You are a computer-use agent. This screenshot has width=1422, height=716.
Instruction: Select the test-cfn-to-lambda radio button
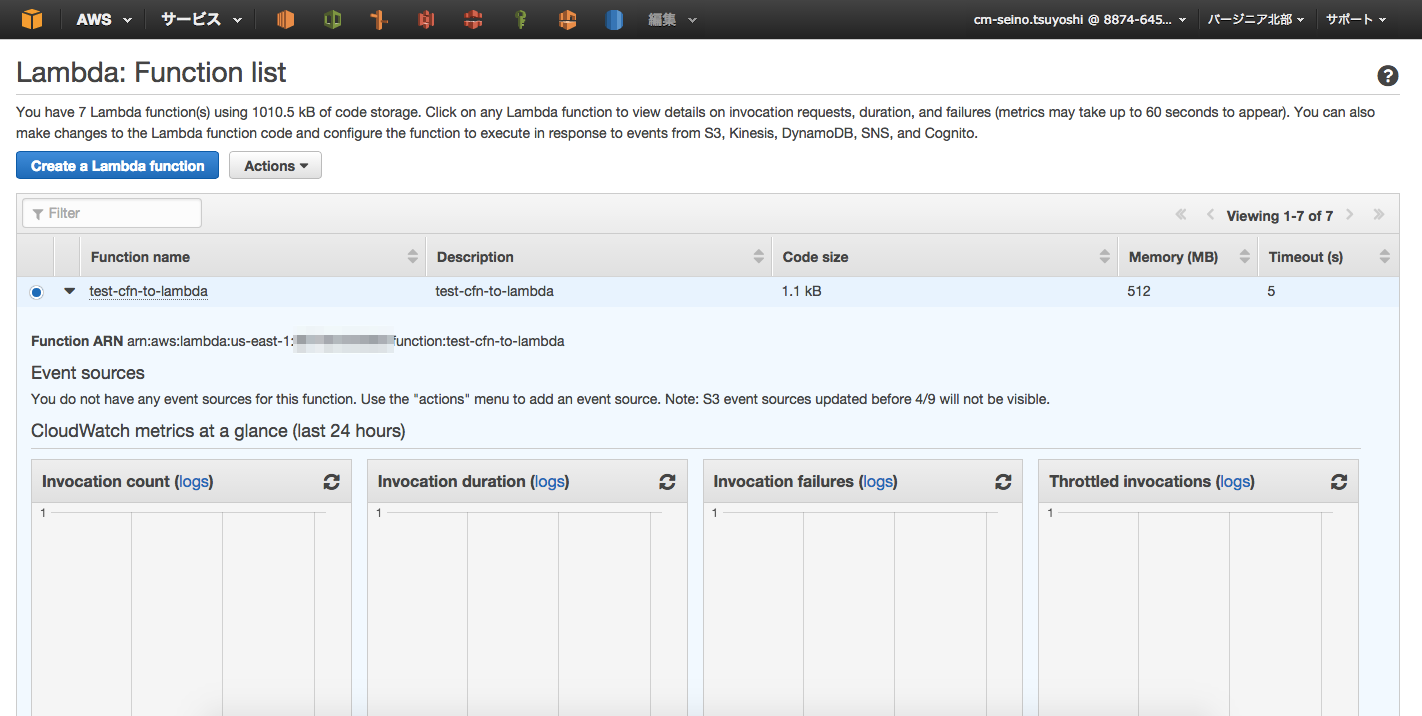36,291
